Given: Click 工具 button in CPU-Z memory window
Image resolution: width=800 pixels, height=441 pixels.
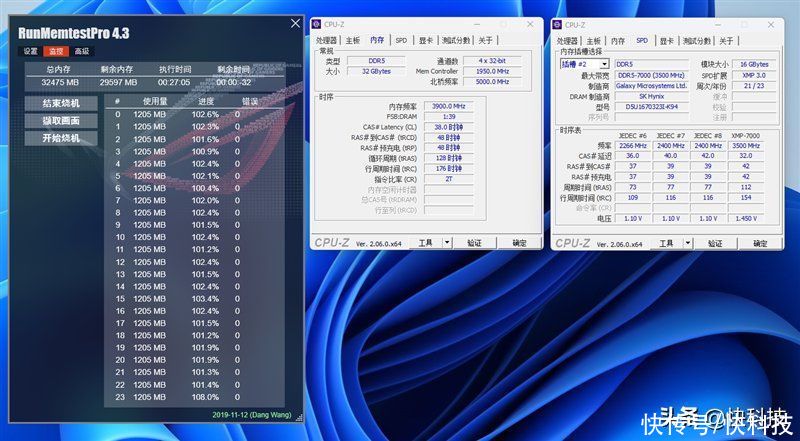Looking at the screenshot, I should (x=426, y=243).
